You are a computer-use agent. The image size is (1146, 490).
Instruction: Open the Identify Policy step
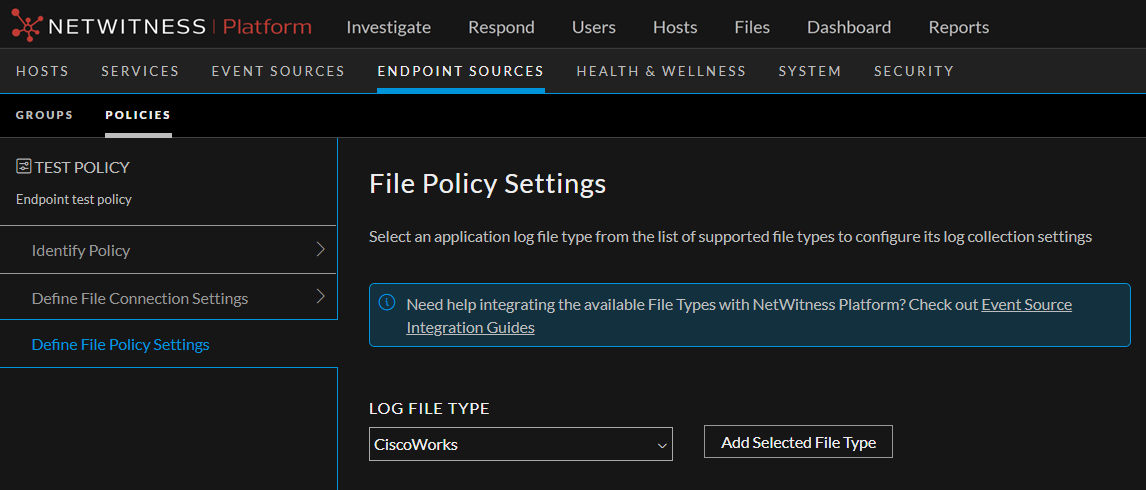point(168,250)
